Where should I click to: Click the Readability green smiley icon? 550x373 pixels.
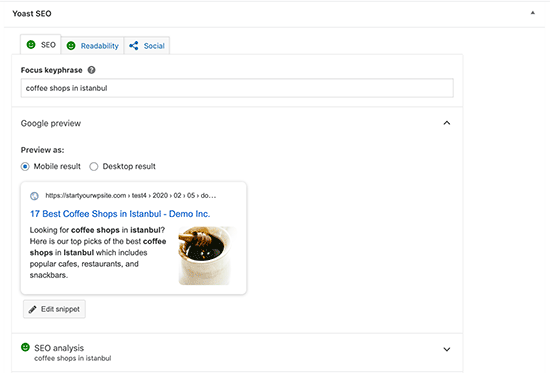(x=71, y=46)
